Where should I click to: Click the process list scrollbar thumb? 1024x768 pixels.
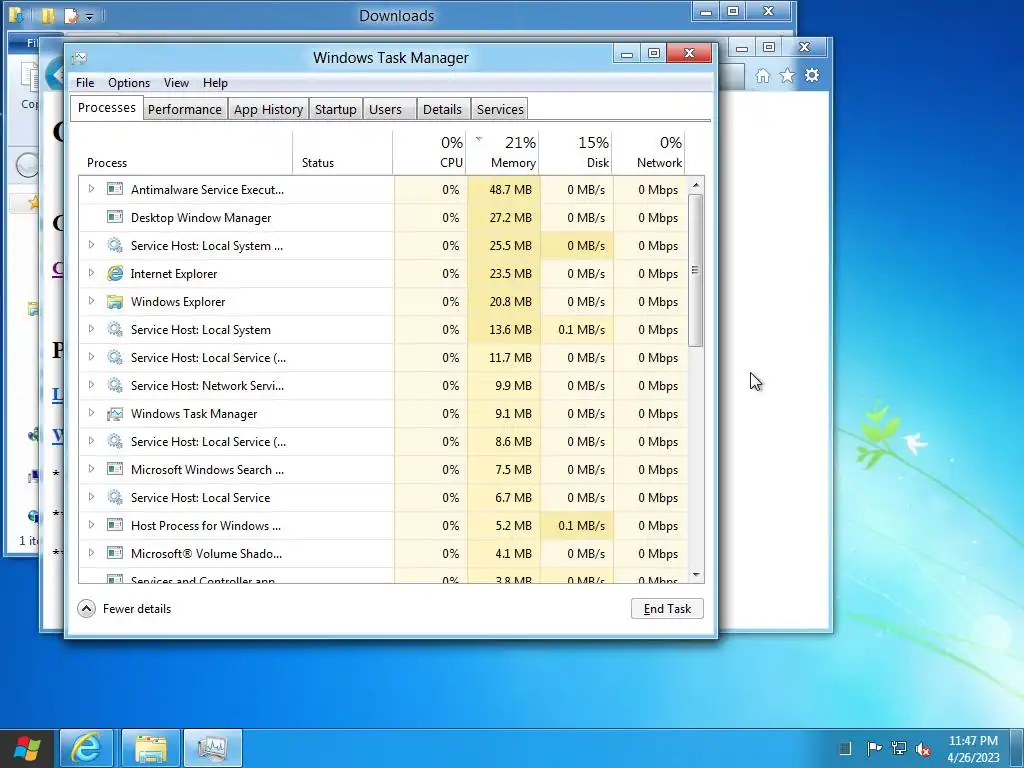(x=696, y=270)
